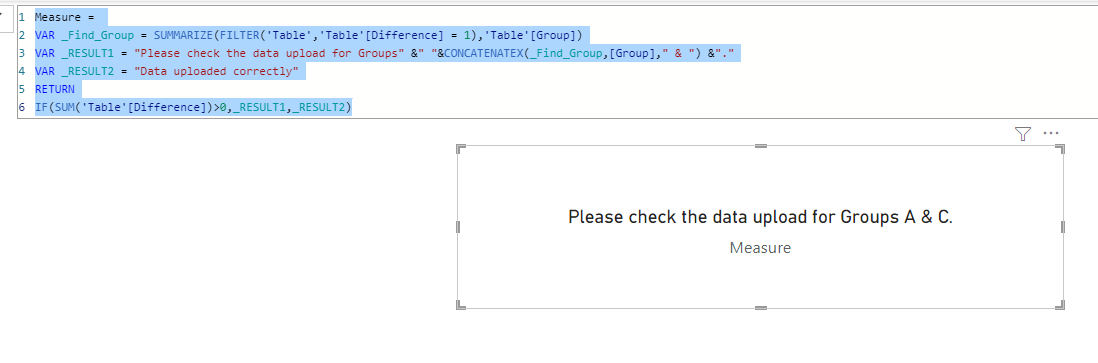
Task: Click the IF function on line 6
Action: pyautogui.click(x=41, y=108)
